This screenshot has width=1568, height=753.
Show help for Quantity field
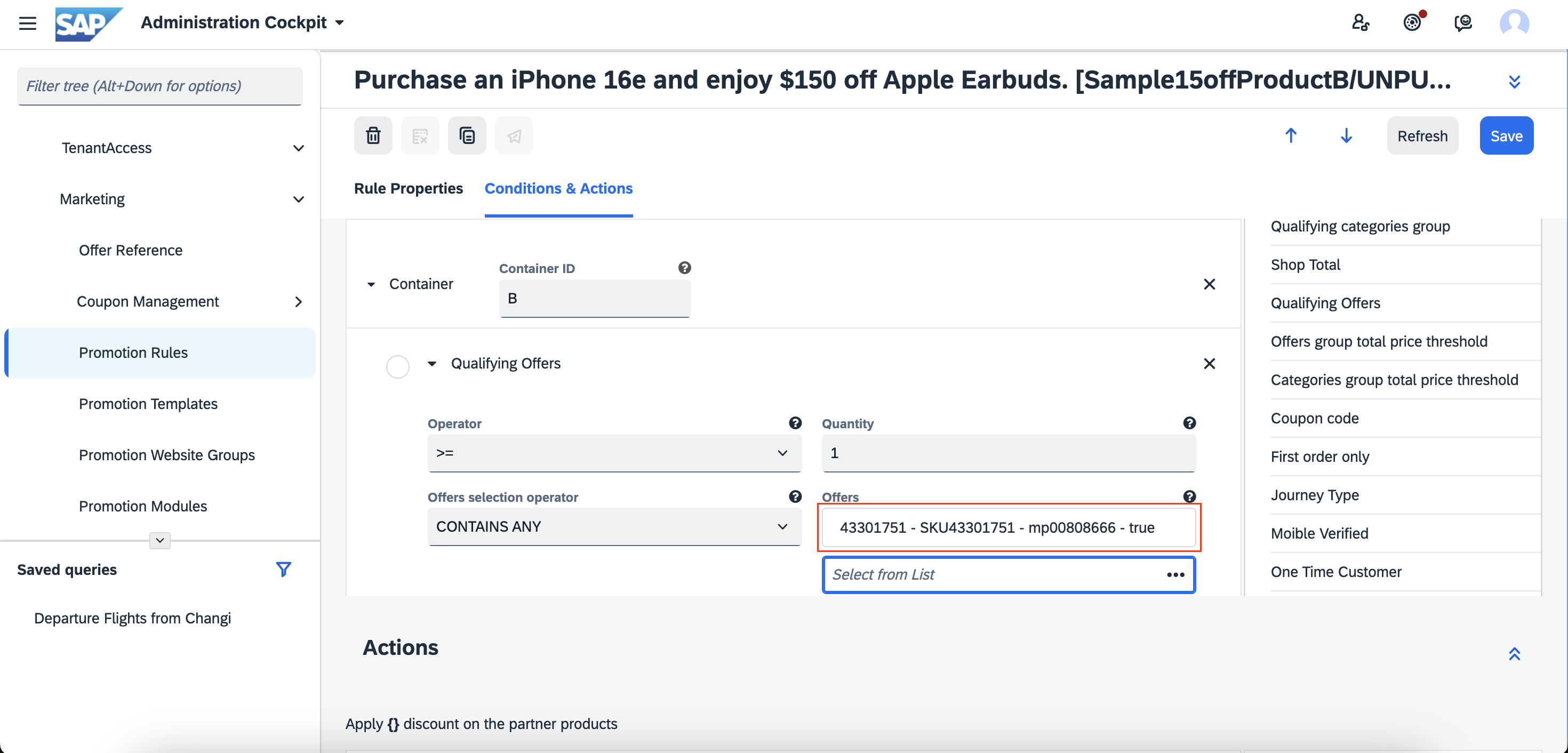1189,423
